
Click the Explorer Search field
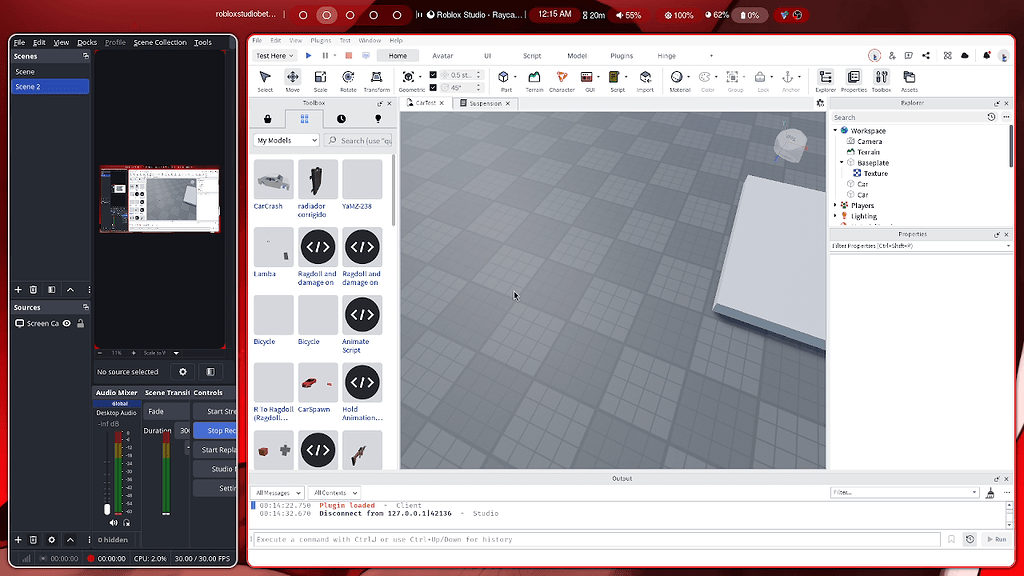(x=908, y=118)
